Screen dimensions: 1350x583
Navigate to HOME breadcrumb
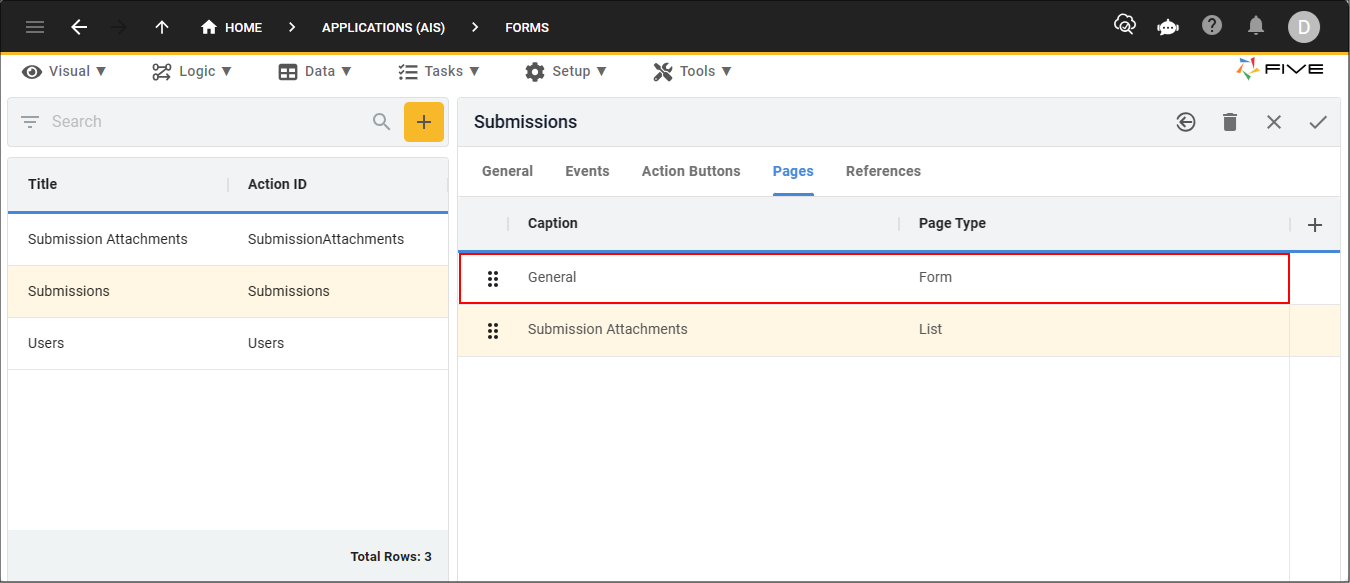(x=232, y=27)
